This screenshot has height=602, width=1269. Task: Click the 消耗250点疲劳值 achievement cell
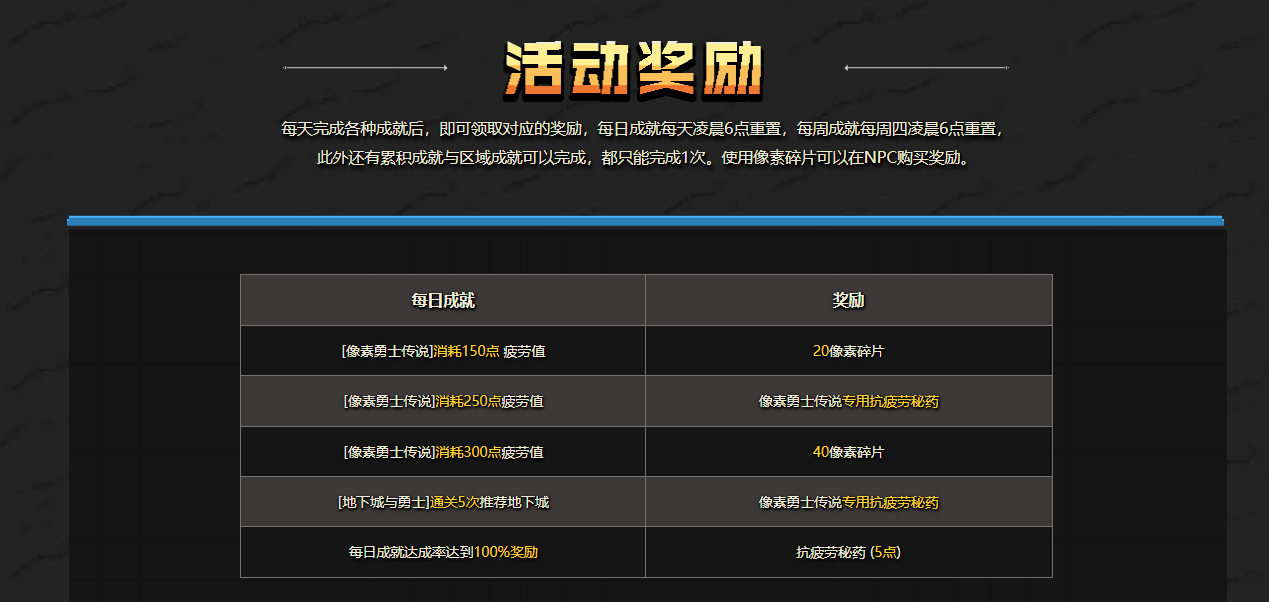click(443, 401)
